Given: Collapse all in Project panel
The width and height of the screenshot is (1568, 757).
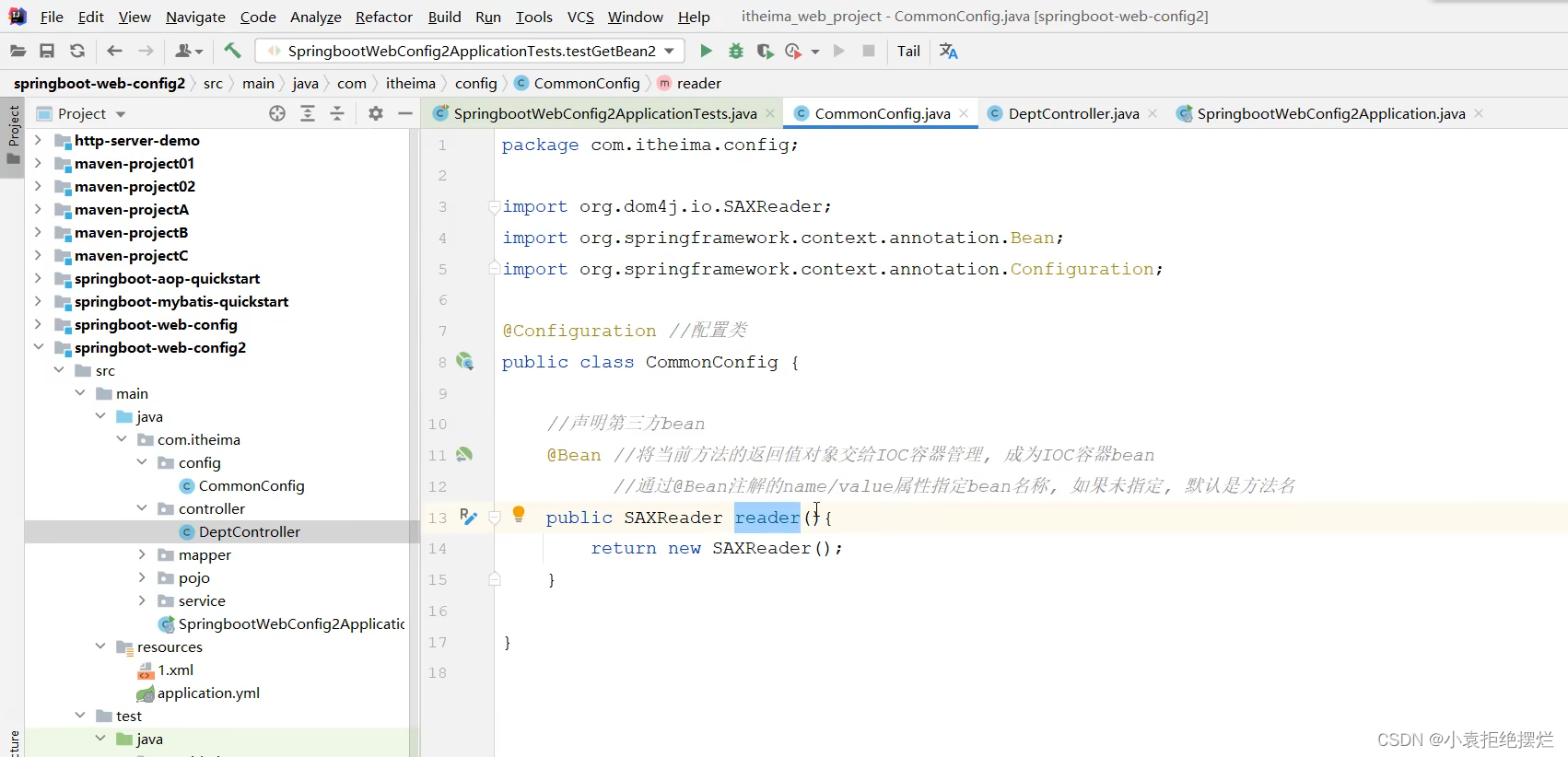Looking at the screenshot, I should click(x=337, y=113).
